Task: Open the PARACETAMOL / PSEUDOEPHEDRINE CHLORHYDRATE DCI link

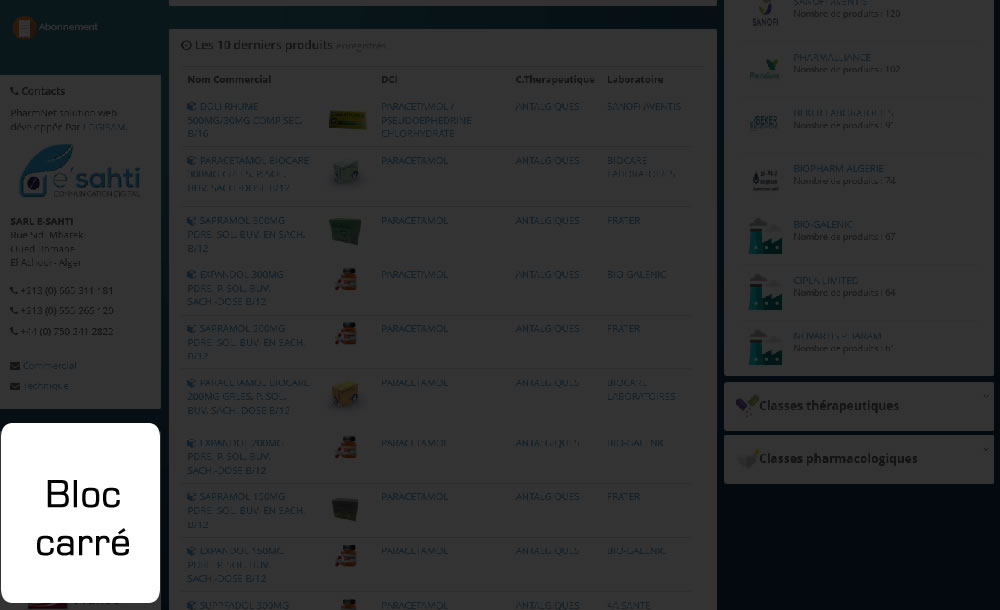Action: pyautogui.click(x=427, y=120)
